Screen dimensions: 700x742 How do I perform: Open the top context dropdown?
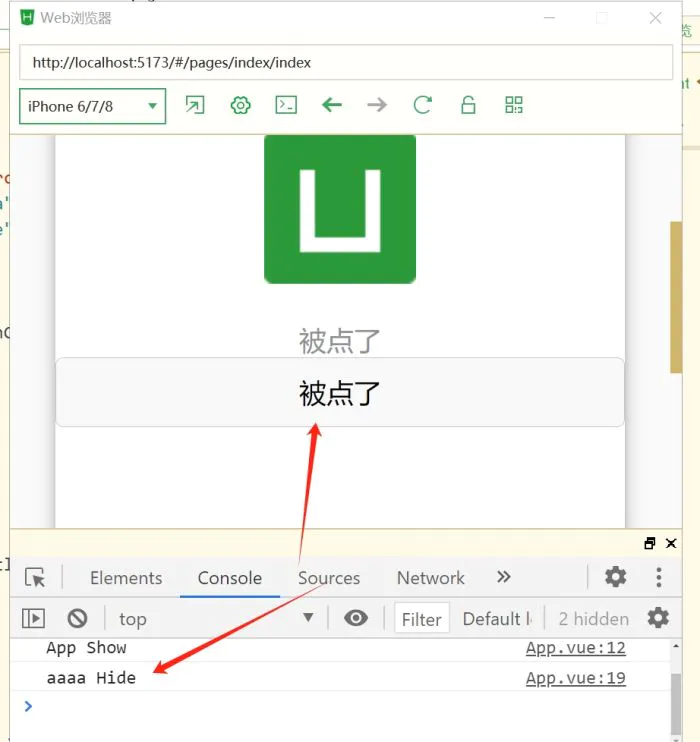(215, 618)
